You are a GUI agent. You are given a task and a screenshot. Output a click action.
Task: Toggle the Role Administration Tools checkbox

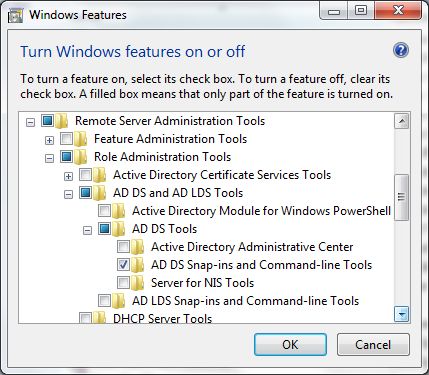click(66, 156)
